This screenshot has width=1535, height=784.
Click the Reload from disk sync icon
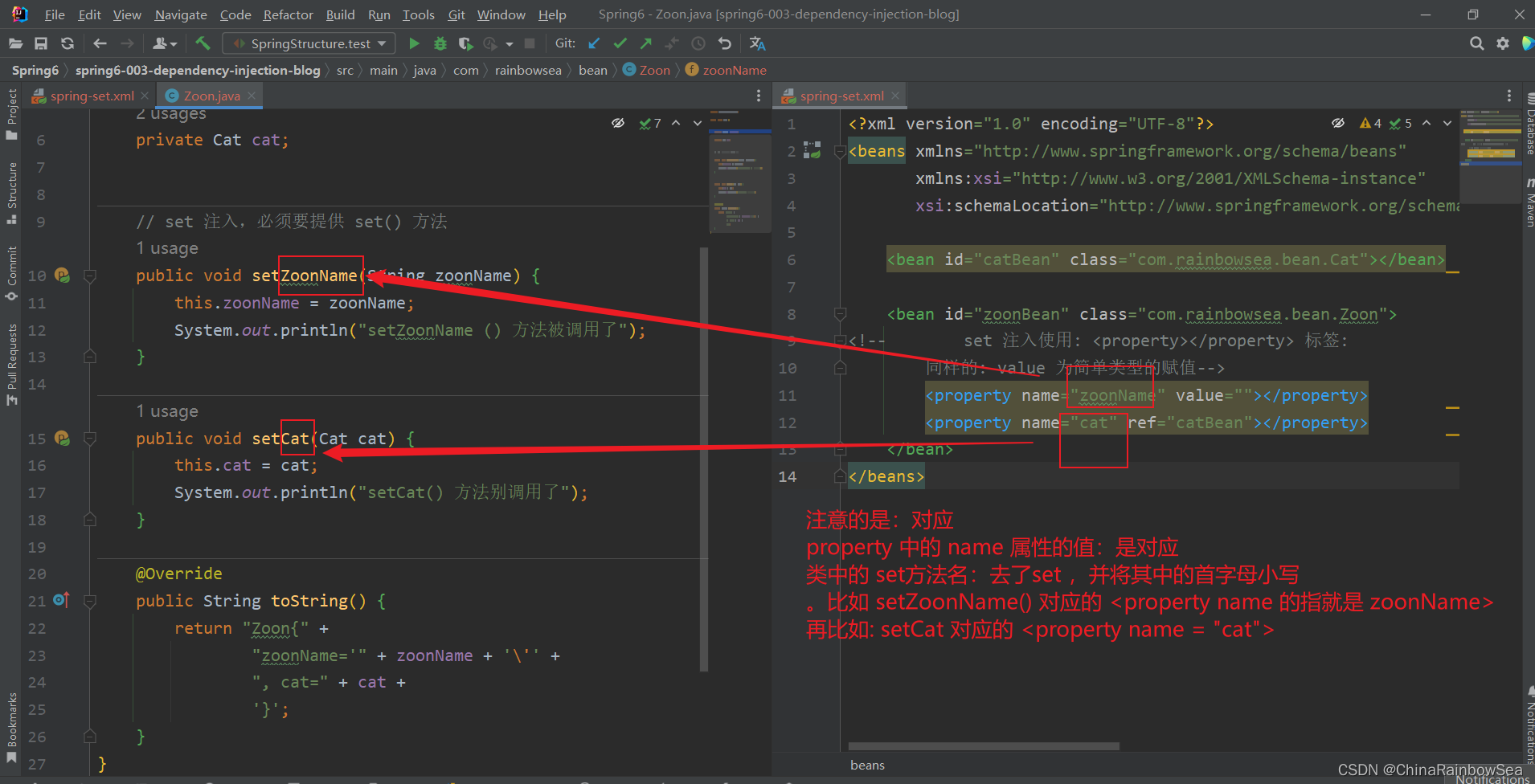pyautogui.click(x=68, y=43)
